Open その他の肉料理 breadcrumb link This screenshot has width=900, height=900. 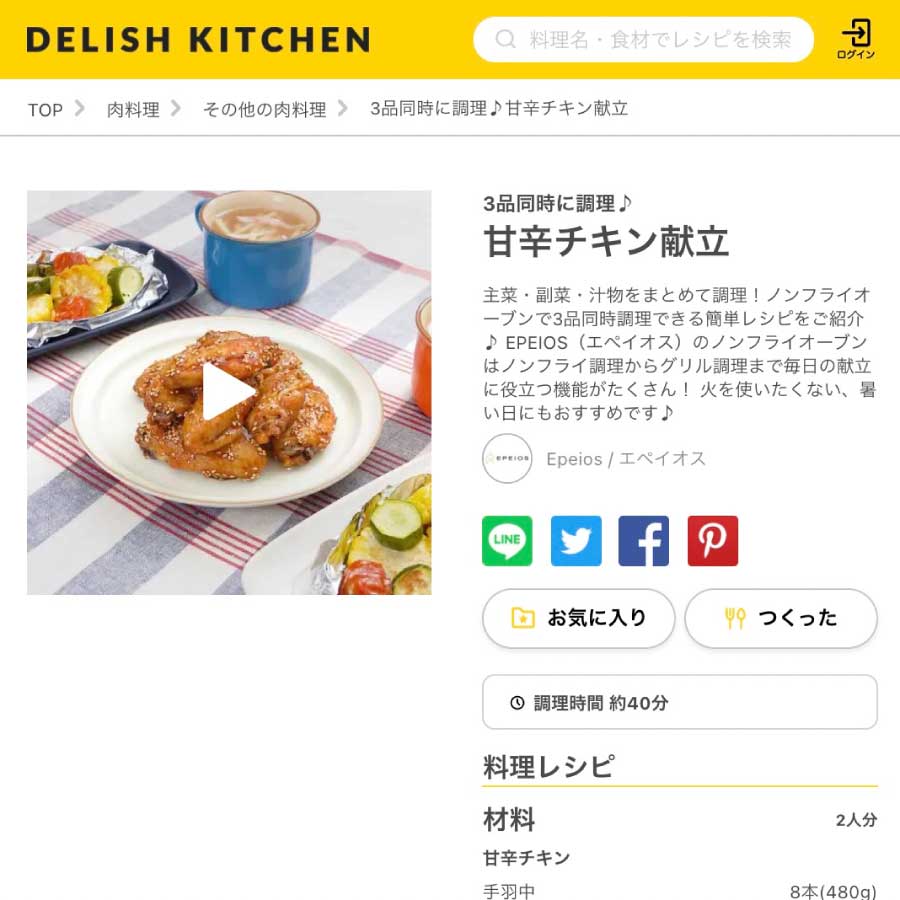[x=265, y=110]
